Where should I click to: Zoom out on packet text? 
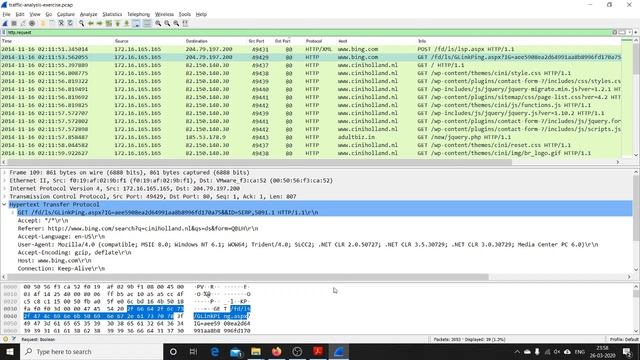coord(167,23)
